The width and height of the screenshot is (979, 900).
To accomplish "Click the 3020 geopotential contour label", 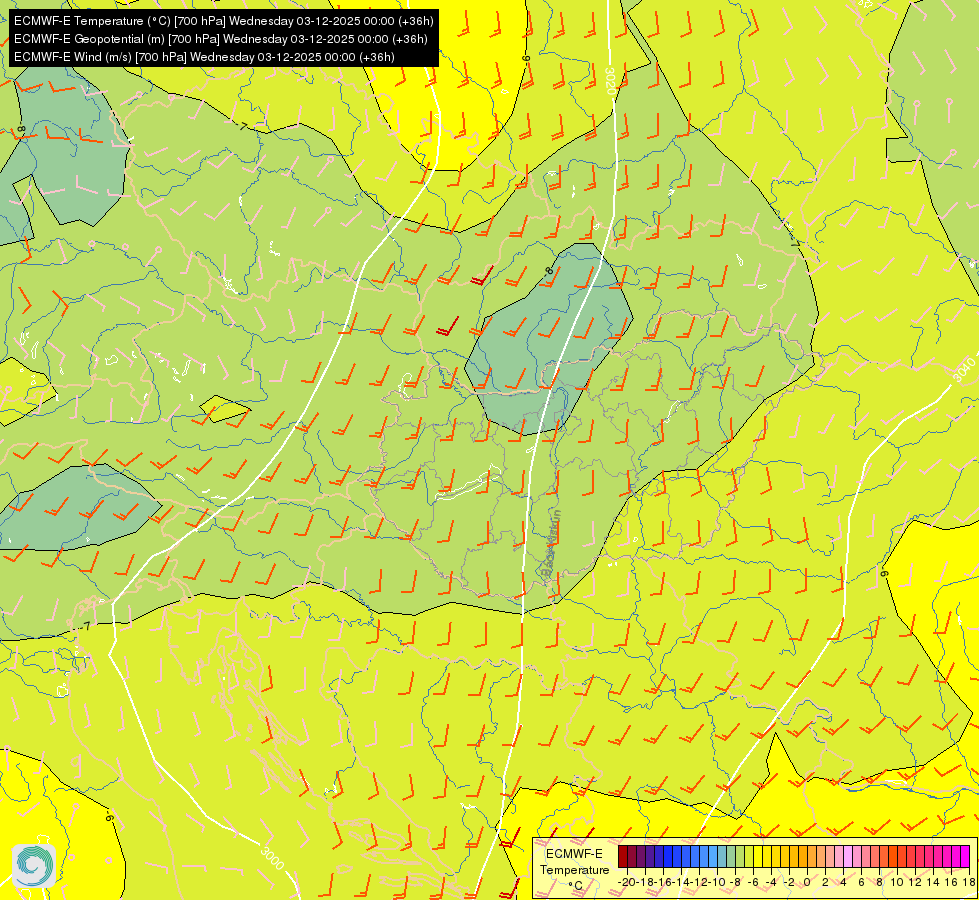I will (610, 81).
